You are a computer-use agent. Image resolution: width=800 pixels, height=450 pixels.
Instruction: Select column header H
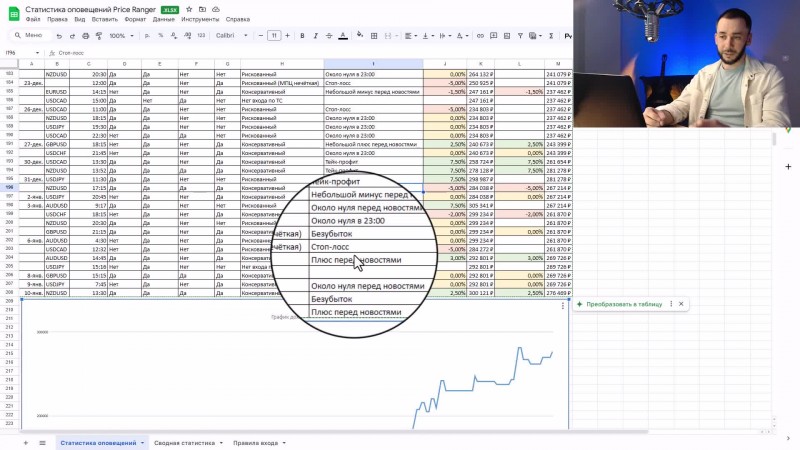point(282,64)
